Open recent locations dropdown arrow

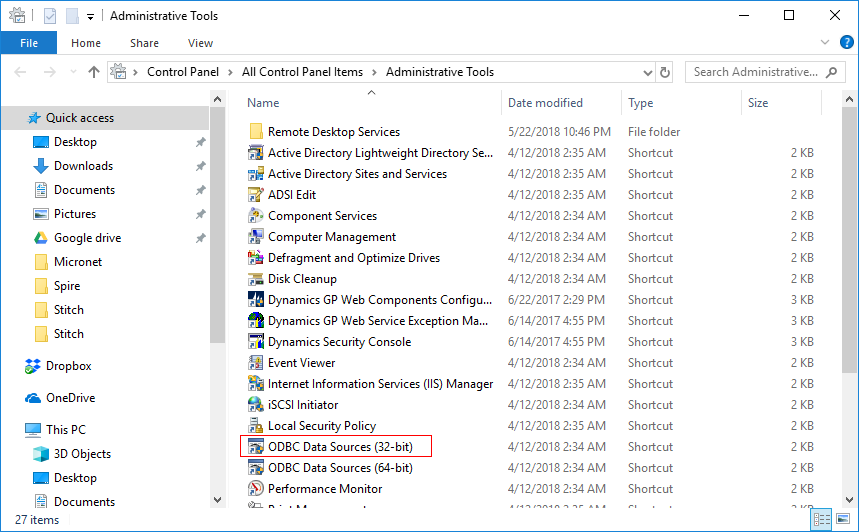click(73, 72)
